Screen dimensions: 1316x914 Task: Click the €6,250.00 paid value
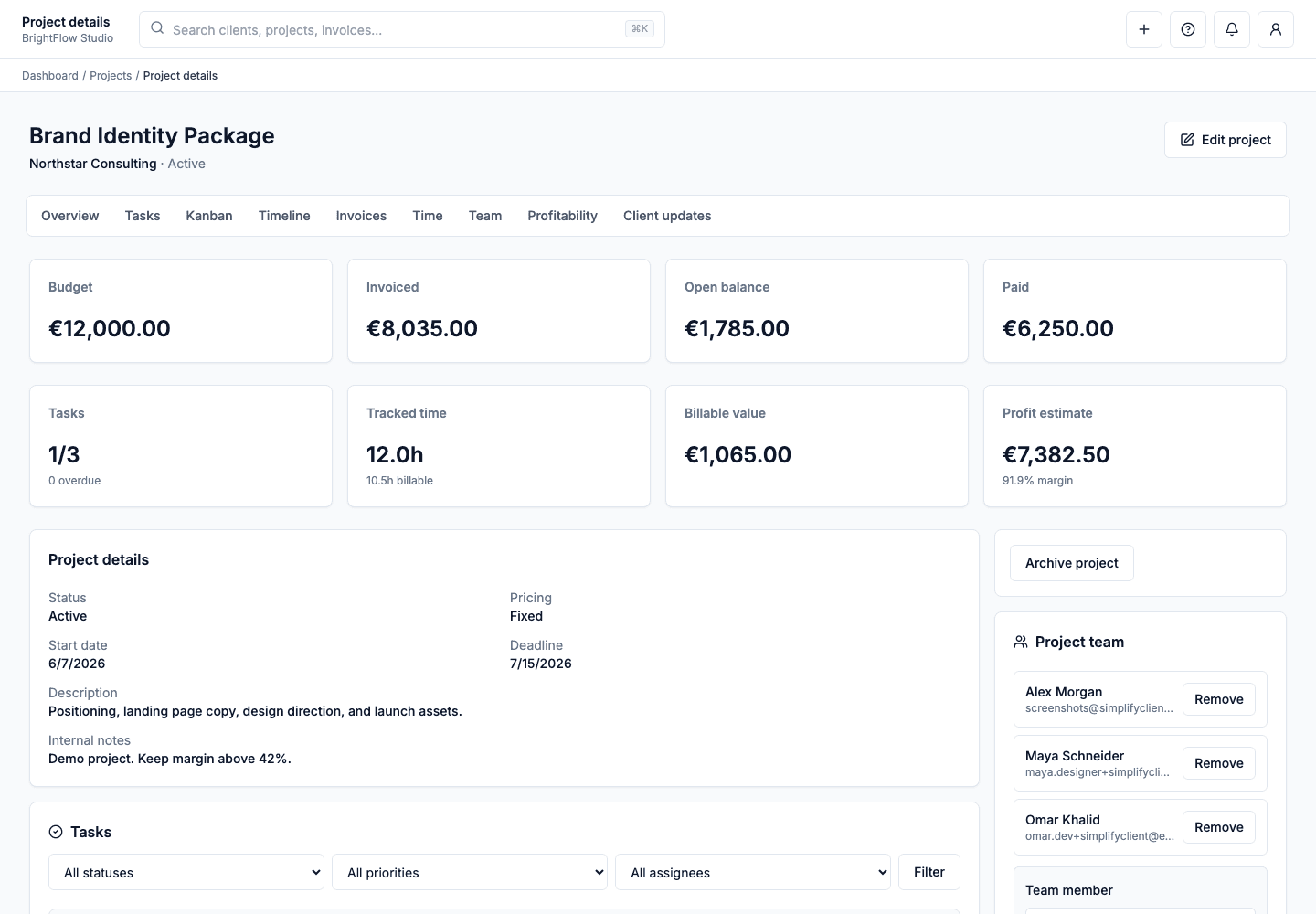pos(1058,328)
